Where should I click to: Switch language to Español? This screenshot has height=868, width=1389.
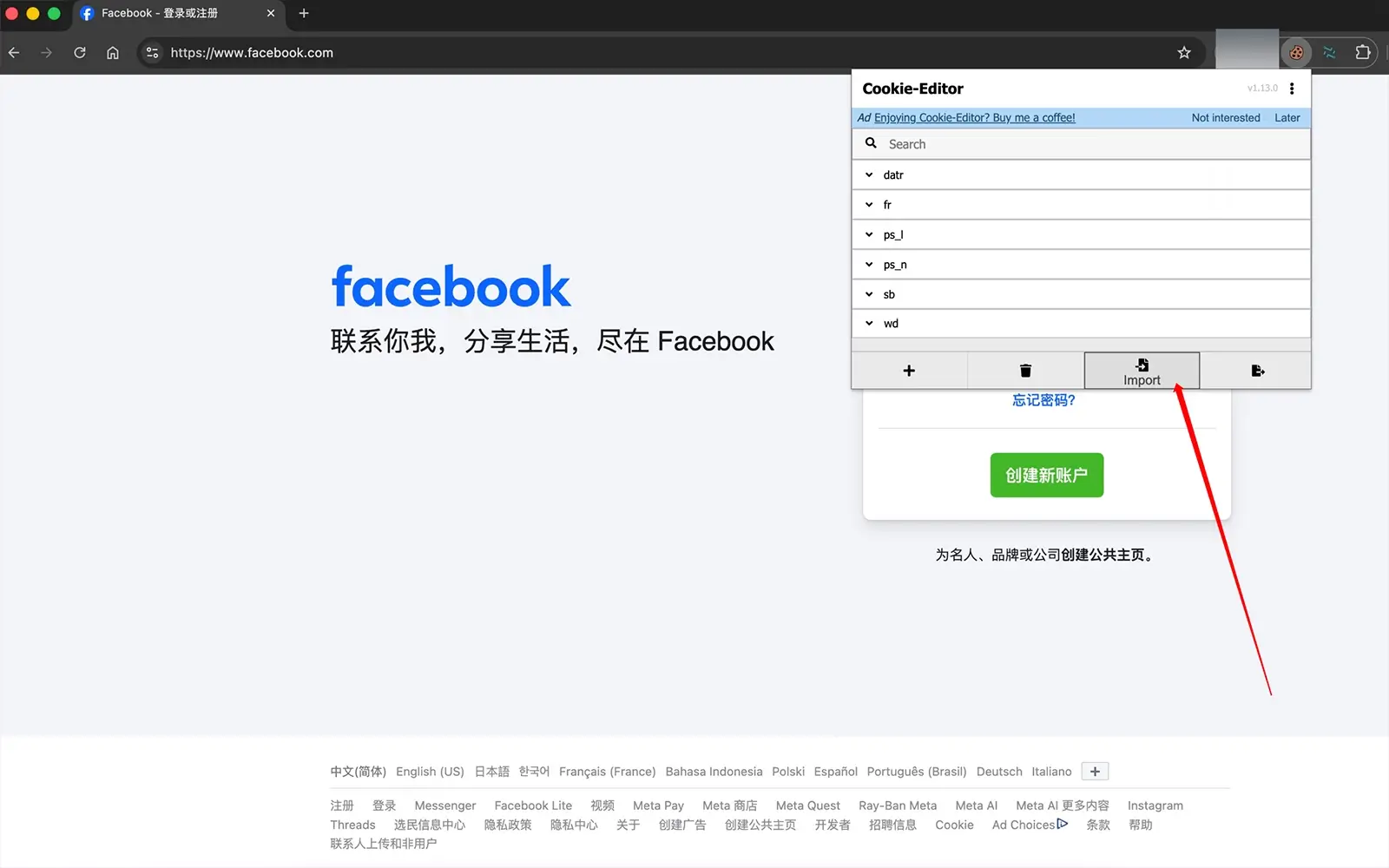835,772
